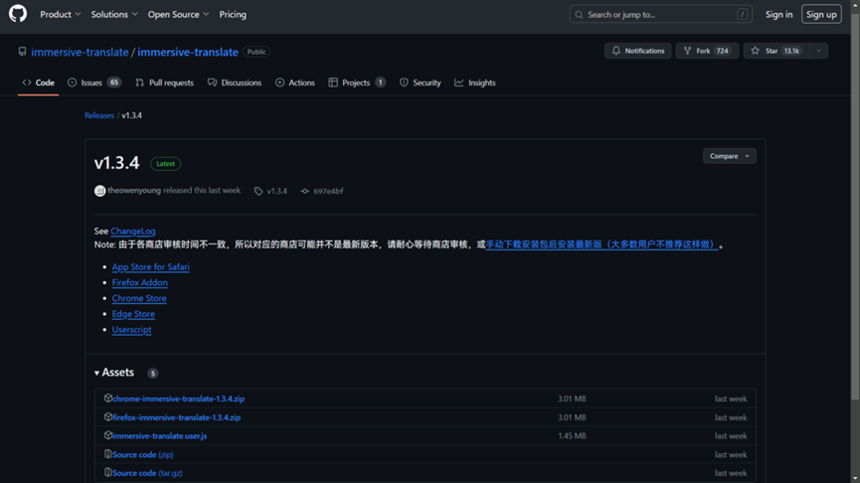Image resolution: width=860 pixels, height=483 pixels.
Task: Download chrome-immersive-translate-1.3.4.zip
Action: pos(179,399)
